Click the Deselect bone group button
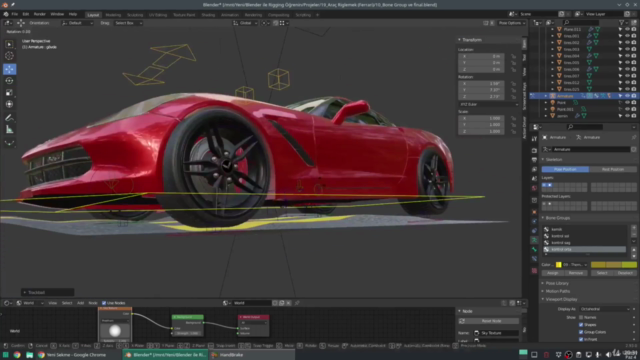 [x=625, y=273]
